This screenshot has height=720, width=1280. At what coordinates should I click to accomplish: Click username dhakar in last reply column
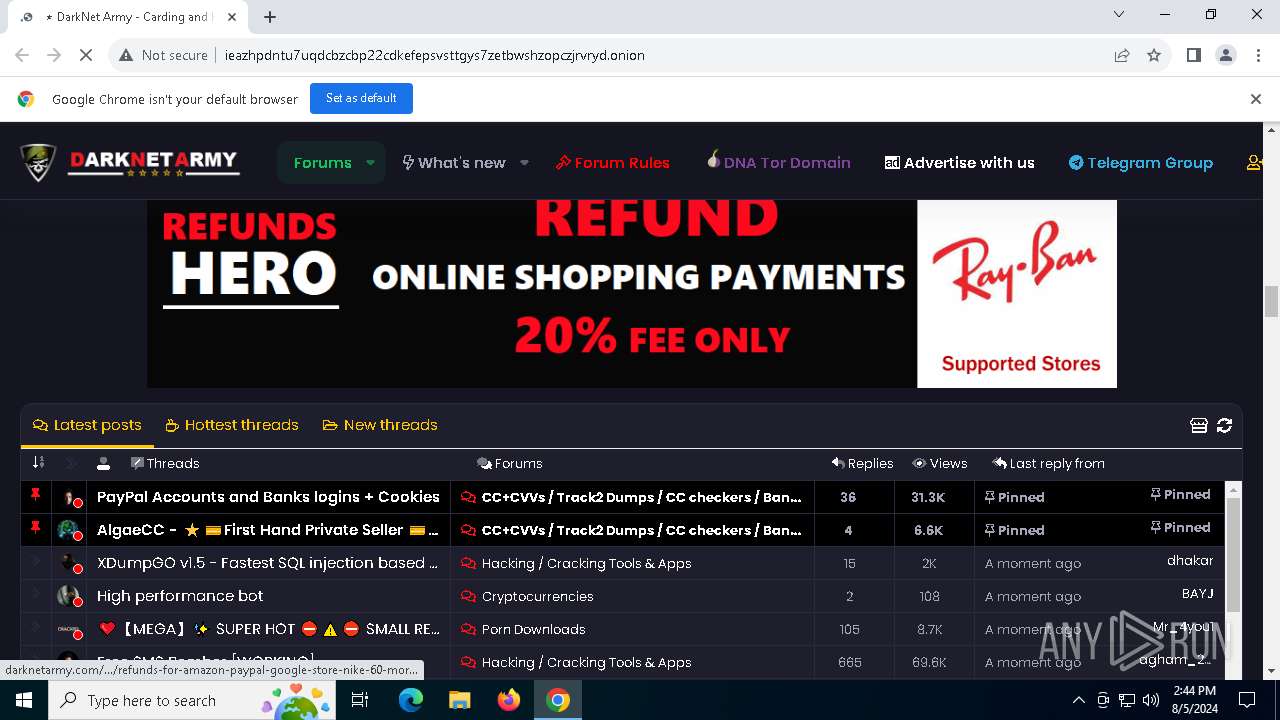point(1189,560)
